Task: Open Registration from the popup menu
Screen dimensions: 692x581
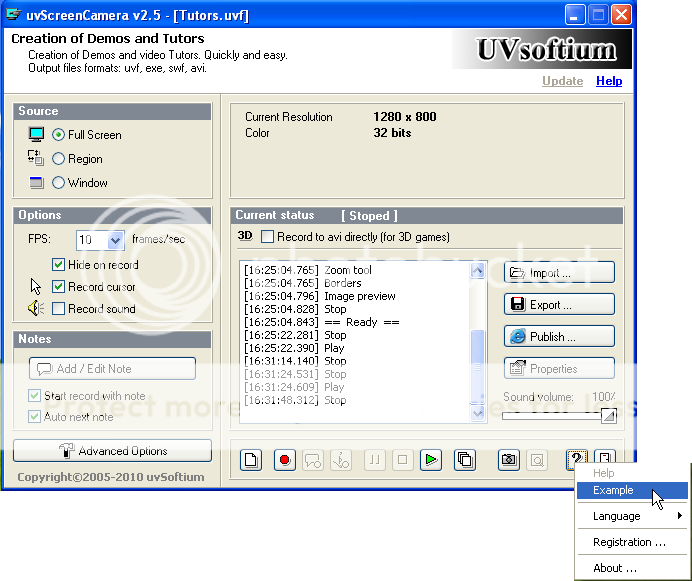Action: (x=632, y=542)
